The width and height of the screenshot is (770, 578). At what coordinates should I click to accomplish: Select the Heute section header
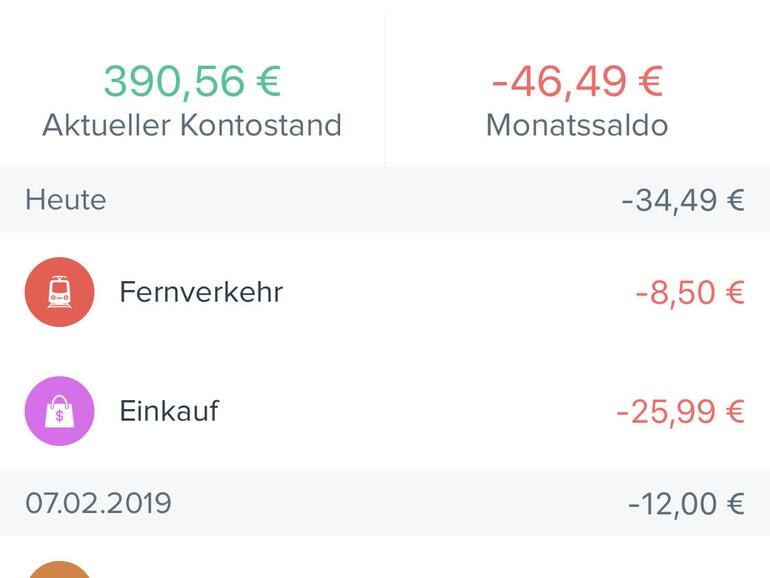click(x=66, y=200)
